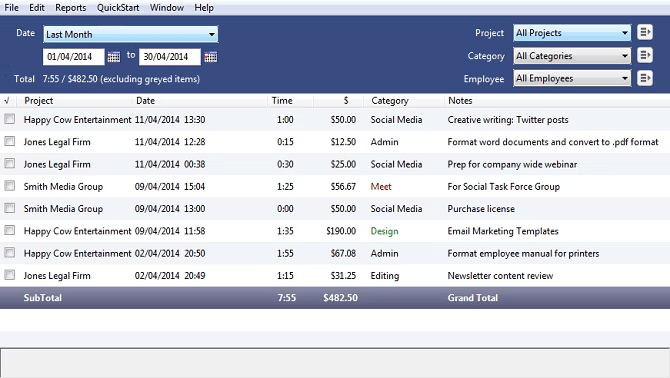Select the $31.25 amount cell
The height and width of the screenshot is (378, 670).
pos(343,275)
